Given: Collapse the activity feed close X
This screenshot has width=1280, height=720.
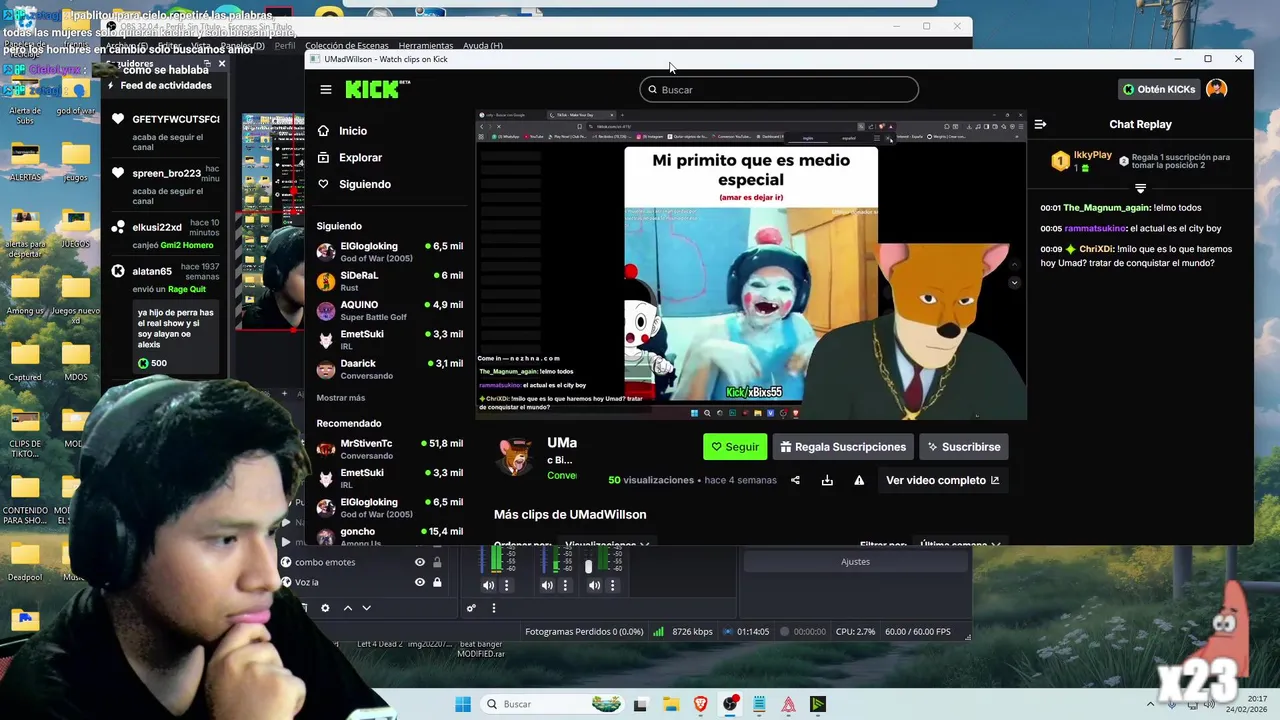Looking at the screenshot, I should click(x=222, y=64).
